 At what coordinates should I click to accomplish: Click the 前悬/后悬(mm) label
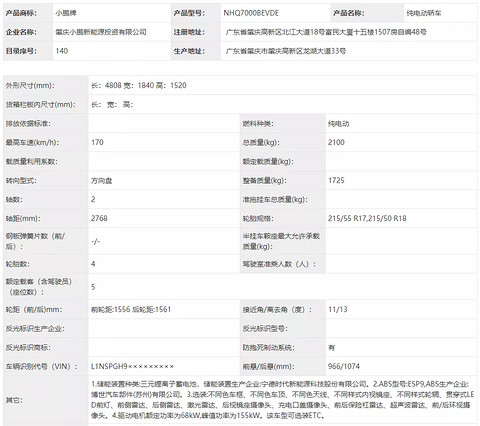(268, 366)
